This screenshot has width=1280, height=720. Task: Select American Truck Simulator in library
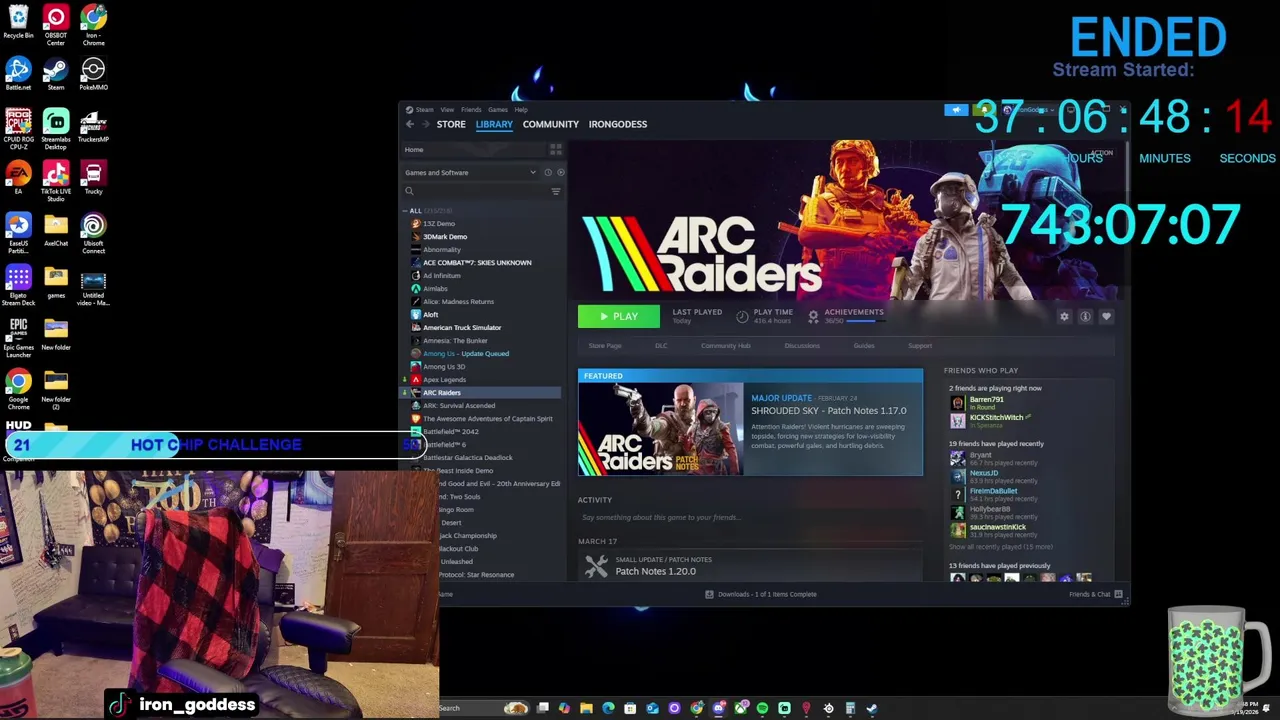click(462, 327)
